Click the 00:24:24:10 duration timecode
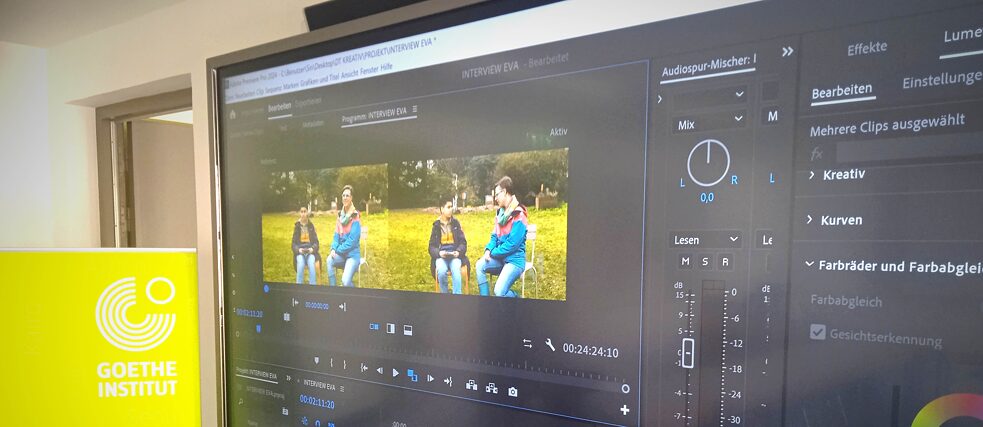Screen dimensions: 983x427 point(590,351)
